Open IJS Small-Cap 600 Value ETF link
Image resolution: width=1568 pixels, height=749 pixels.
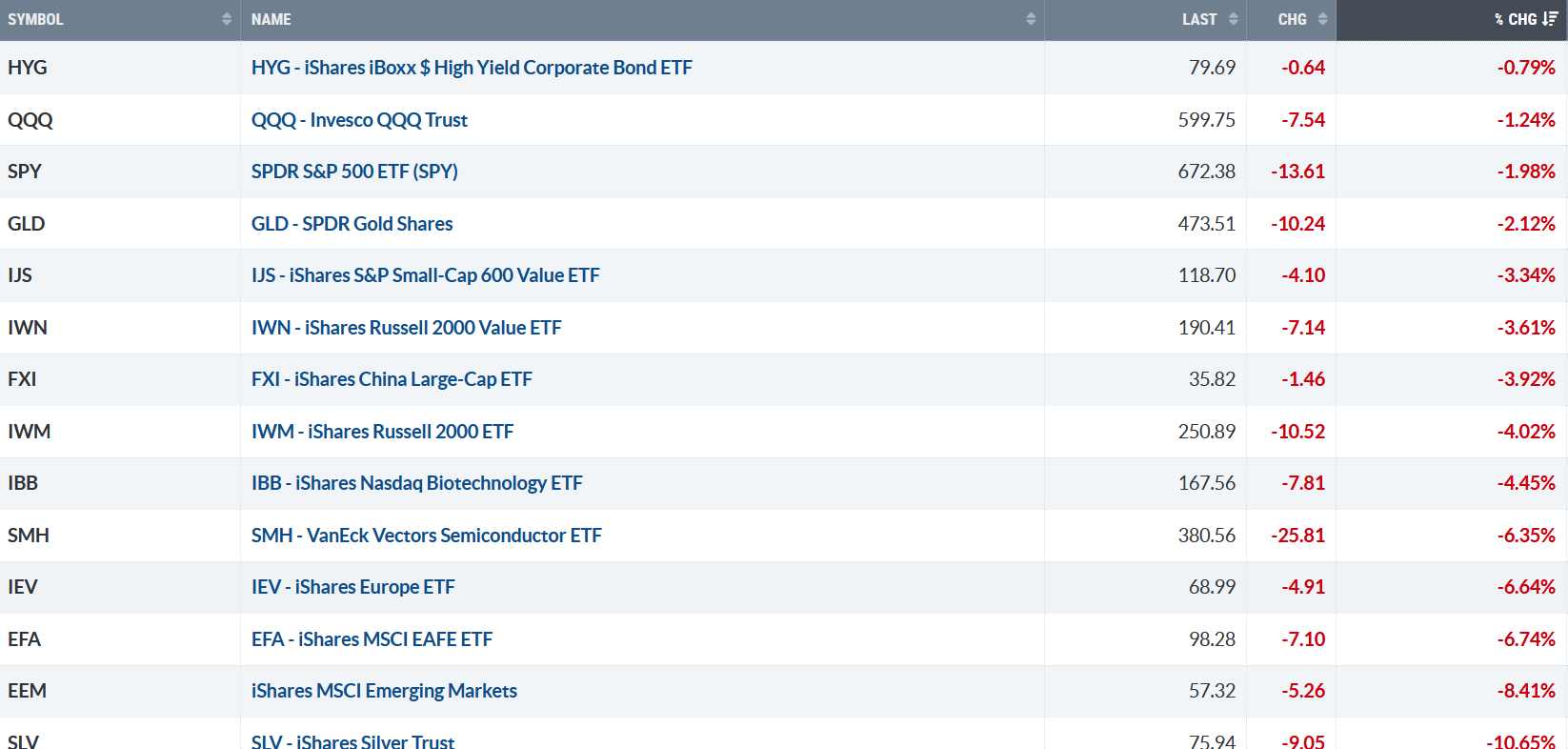(425, 275)
